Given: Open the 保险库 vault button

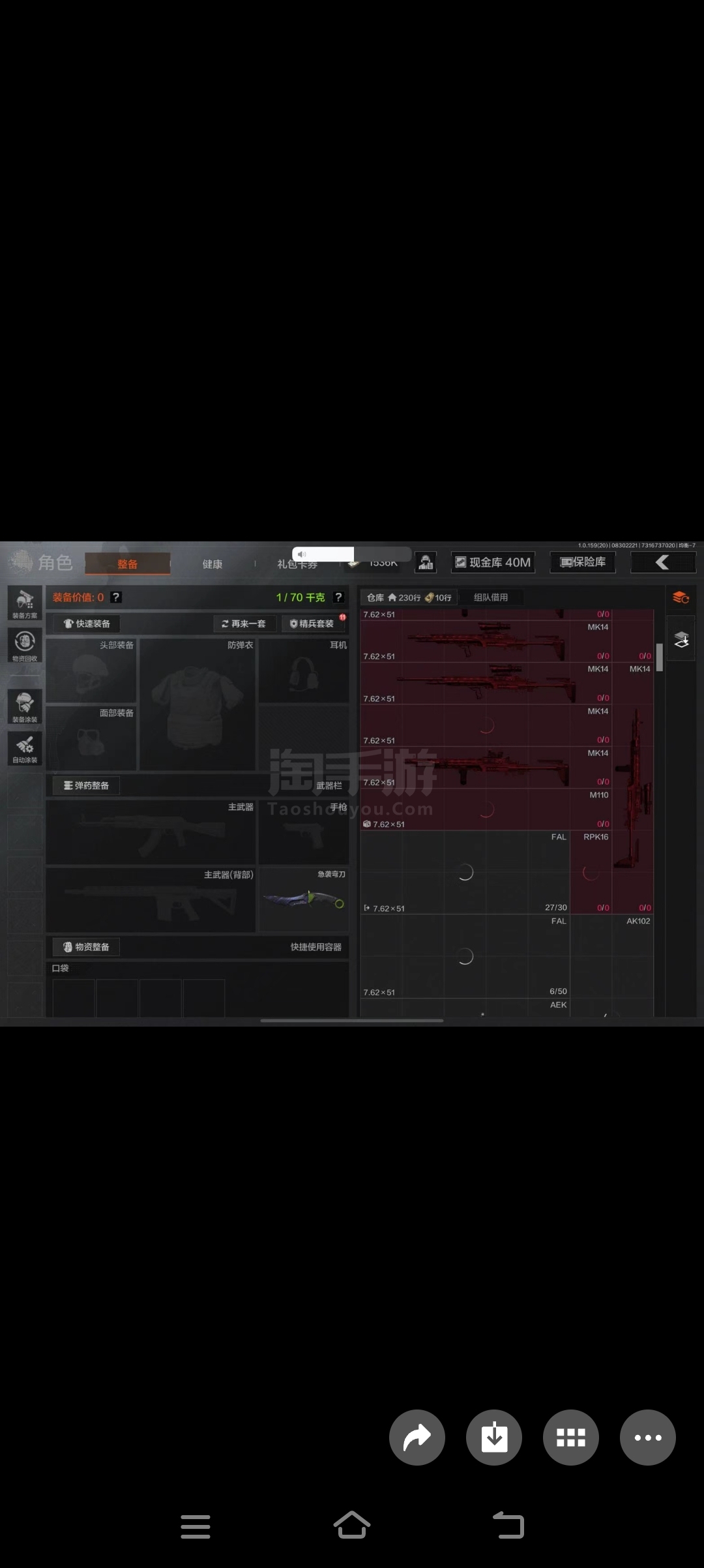Looking at the screenshot, I should 583,562.
